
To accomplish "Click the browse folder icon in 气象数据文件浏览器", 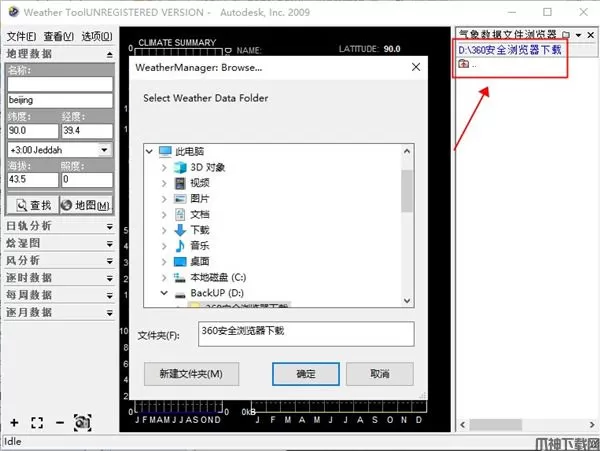I will [x=566, y=35].
